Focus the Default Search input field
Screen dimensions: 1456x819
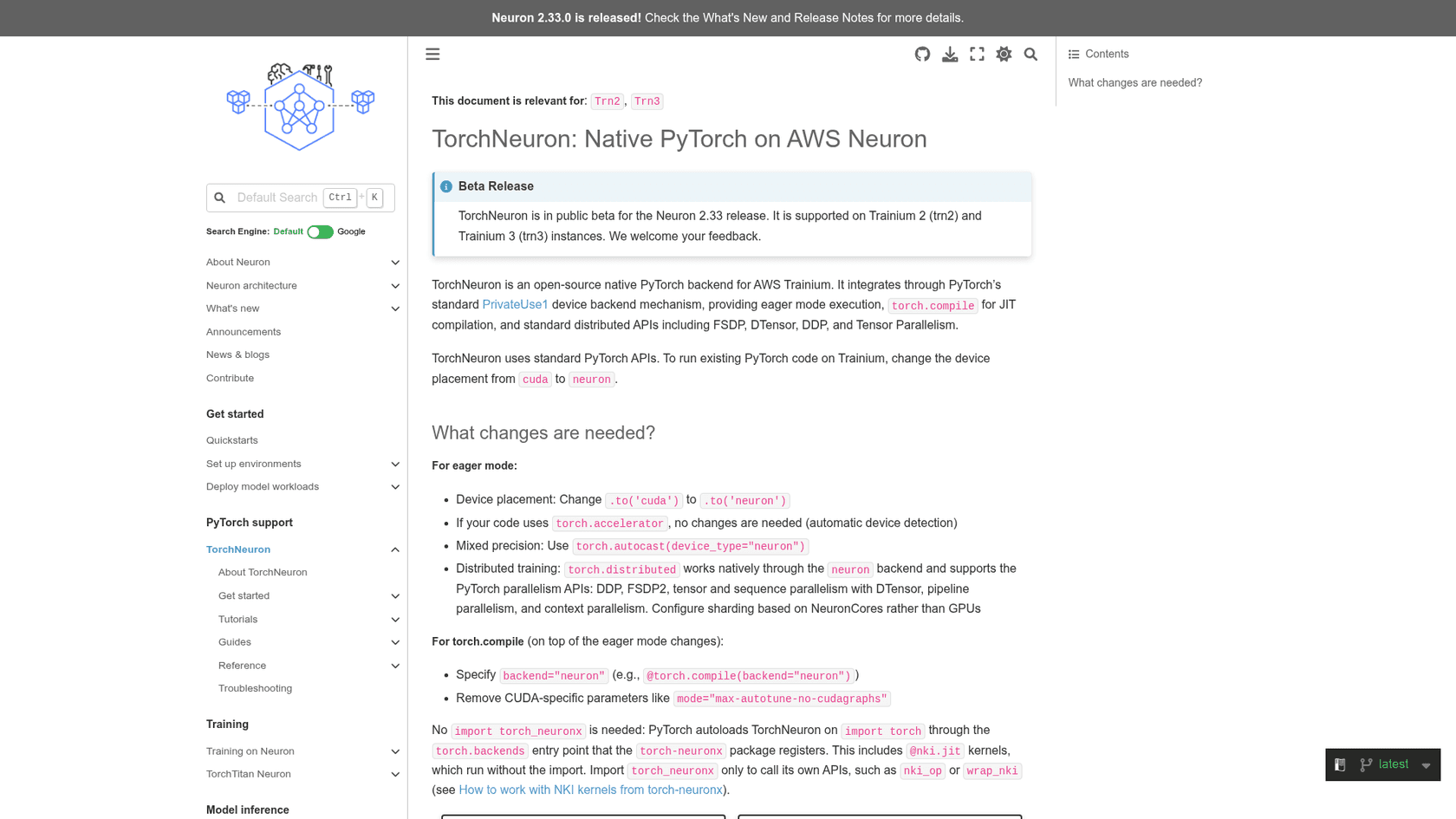300,198
